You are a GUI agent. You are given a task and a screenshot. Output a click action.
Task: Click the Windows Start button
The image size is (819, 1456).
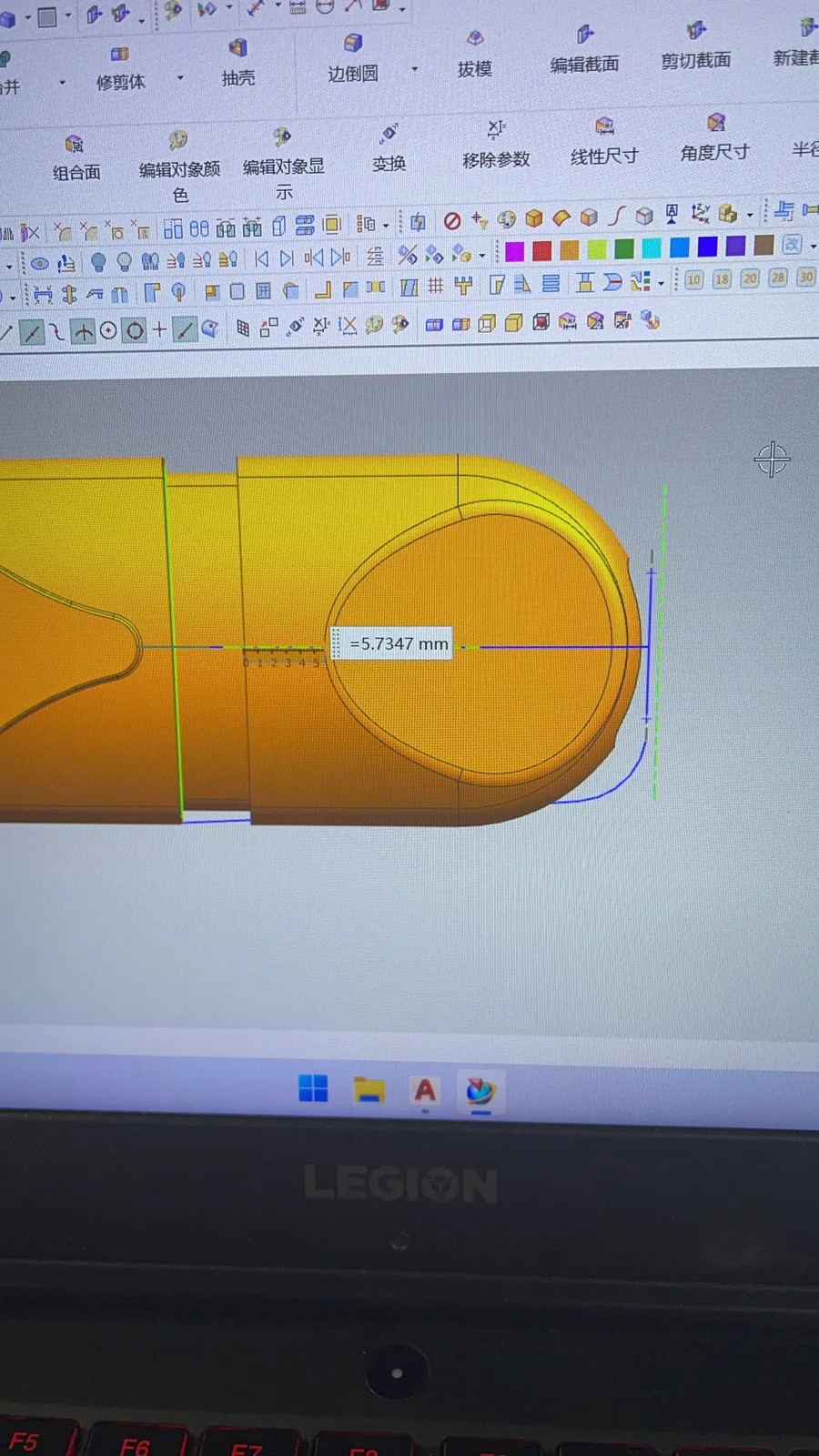[x=313, y=1088]
